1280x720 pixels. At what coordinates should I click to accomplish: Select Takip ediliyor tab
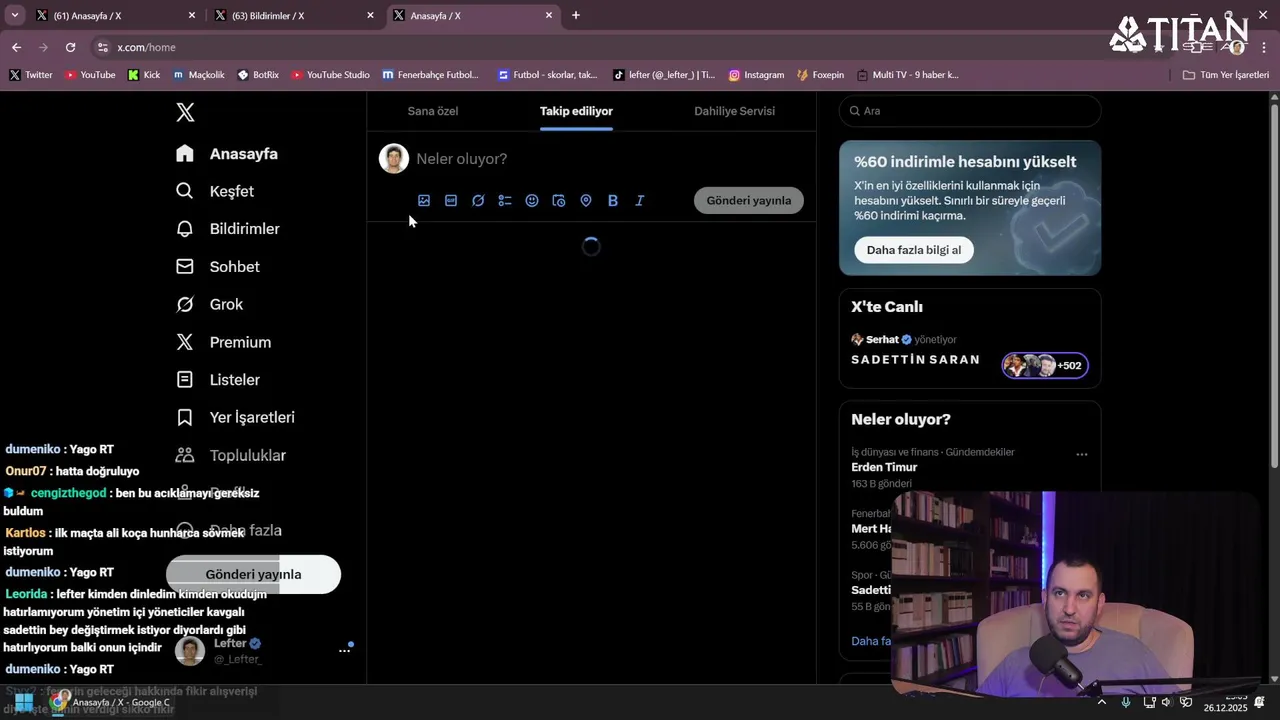click(576, 111)
